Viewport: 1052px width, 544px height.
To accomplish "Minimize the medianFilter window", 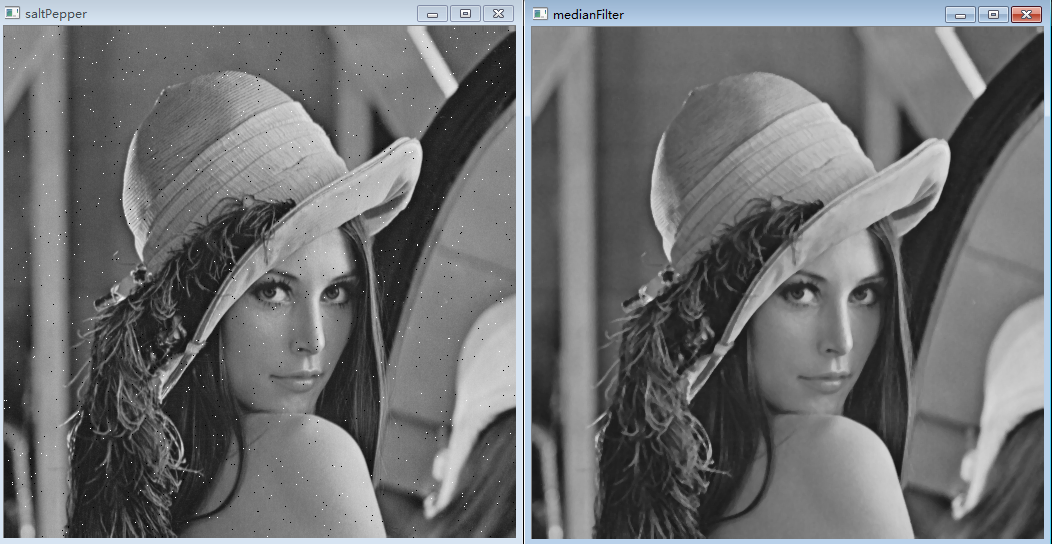I will pos(961,15).
